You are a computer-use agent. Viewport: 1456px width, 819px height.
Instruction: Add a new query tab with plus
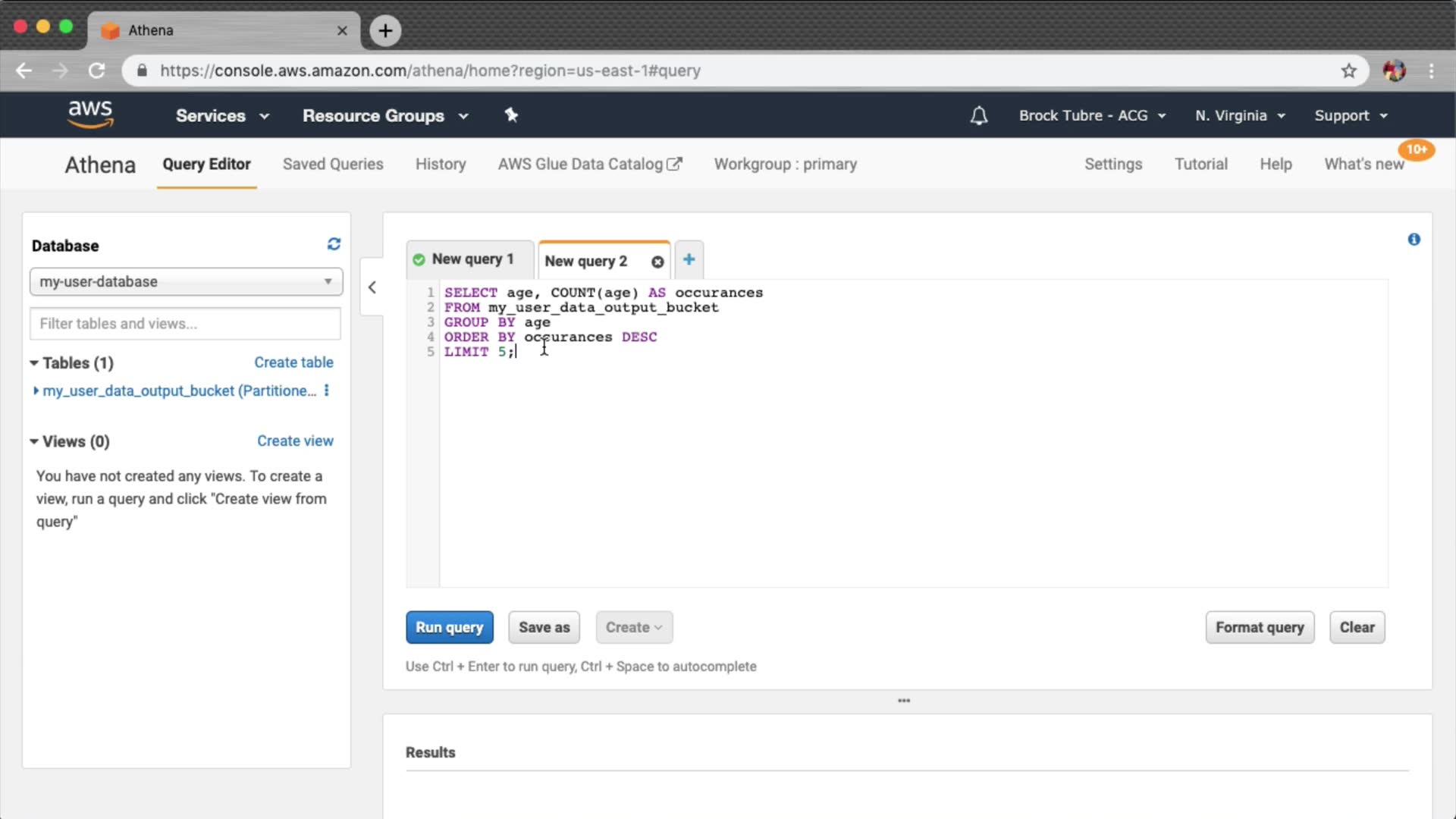[x=689, y=259]
